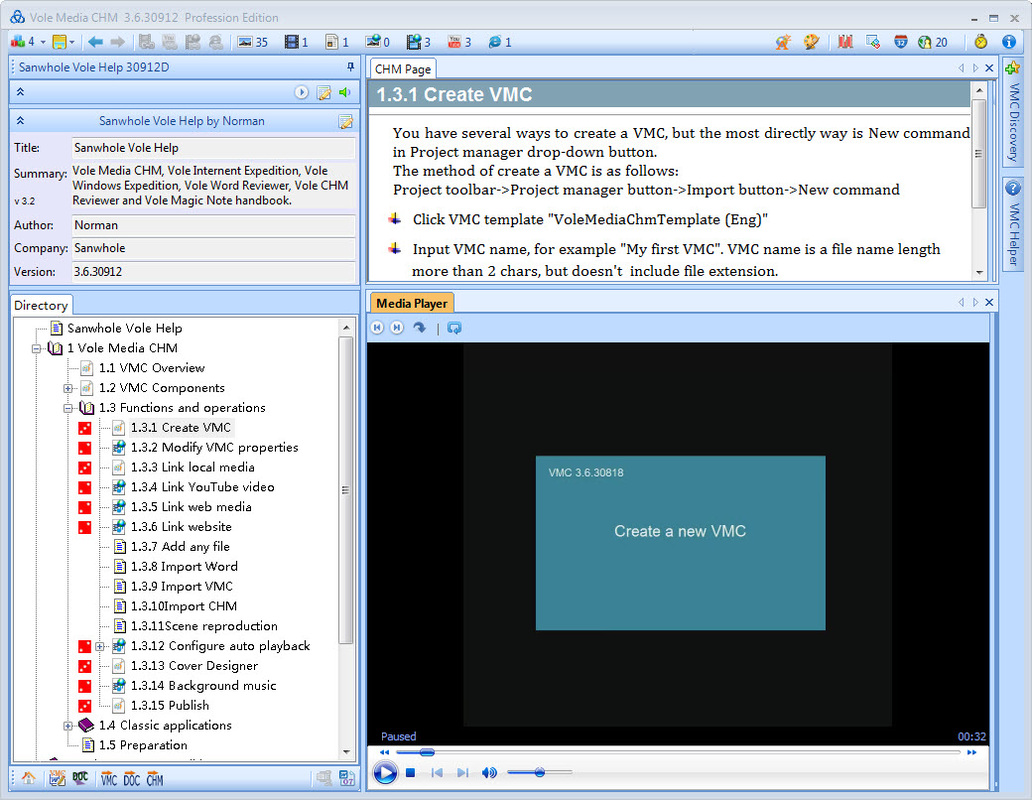Toggle red marker beside 1.3.13 Cover Designer
1032x800 pixels.
pyautogui.click(x=85, y=666)
